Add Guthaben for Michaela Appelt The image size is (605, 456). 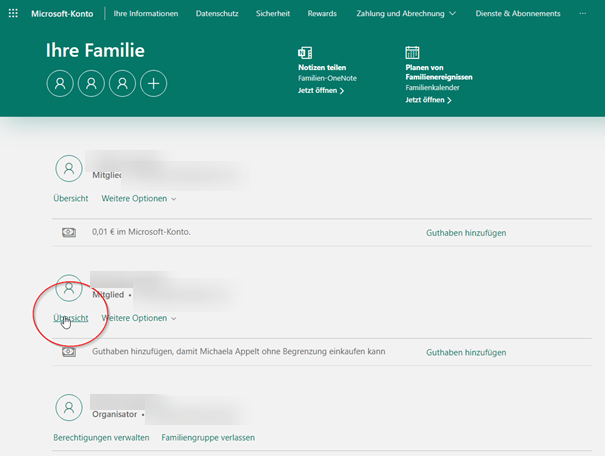[466, 352]
